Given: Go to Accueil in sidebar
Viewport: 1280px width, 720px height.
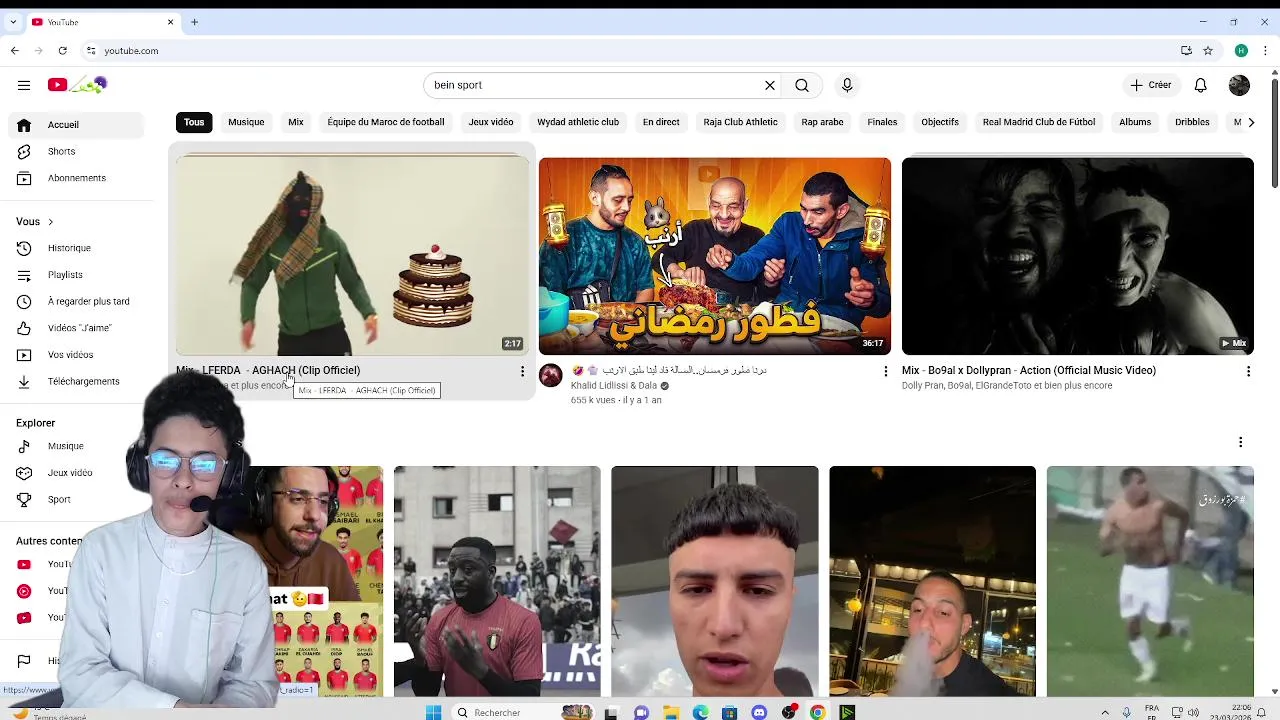Looking at the screenshot, I should 77,125.
